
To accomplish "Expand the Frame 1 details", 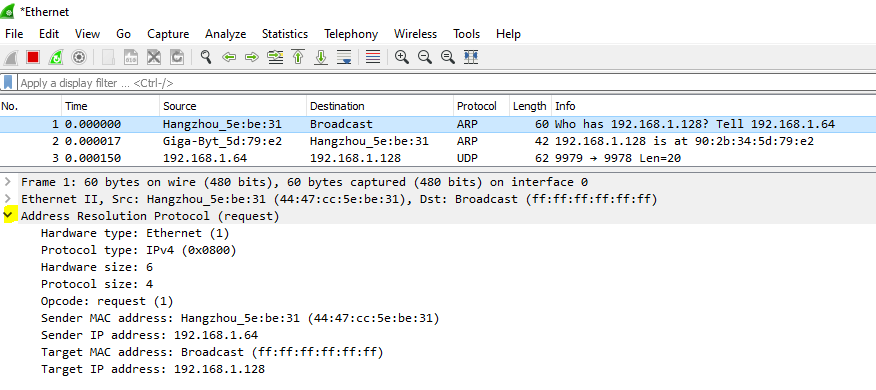I will 7,182.
